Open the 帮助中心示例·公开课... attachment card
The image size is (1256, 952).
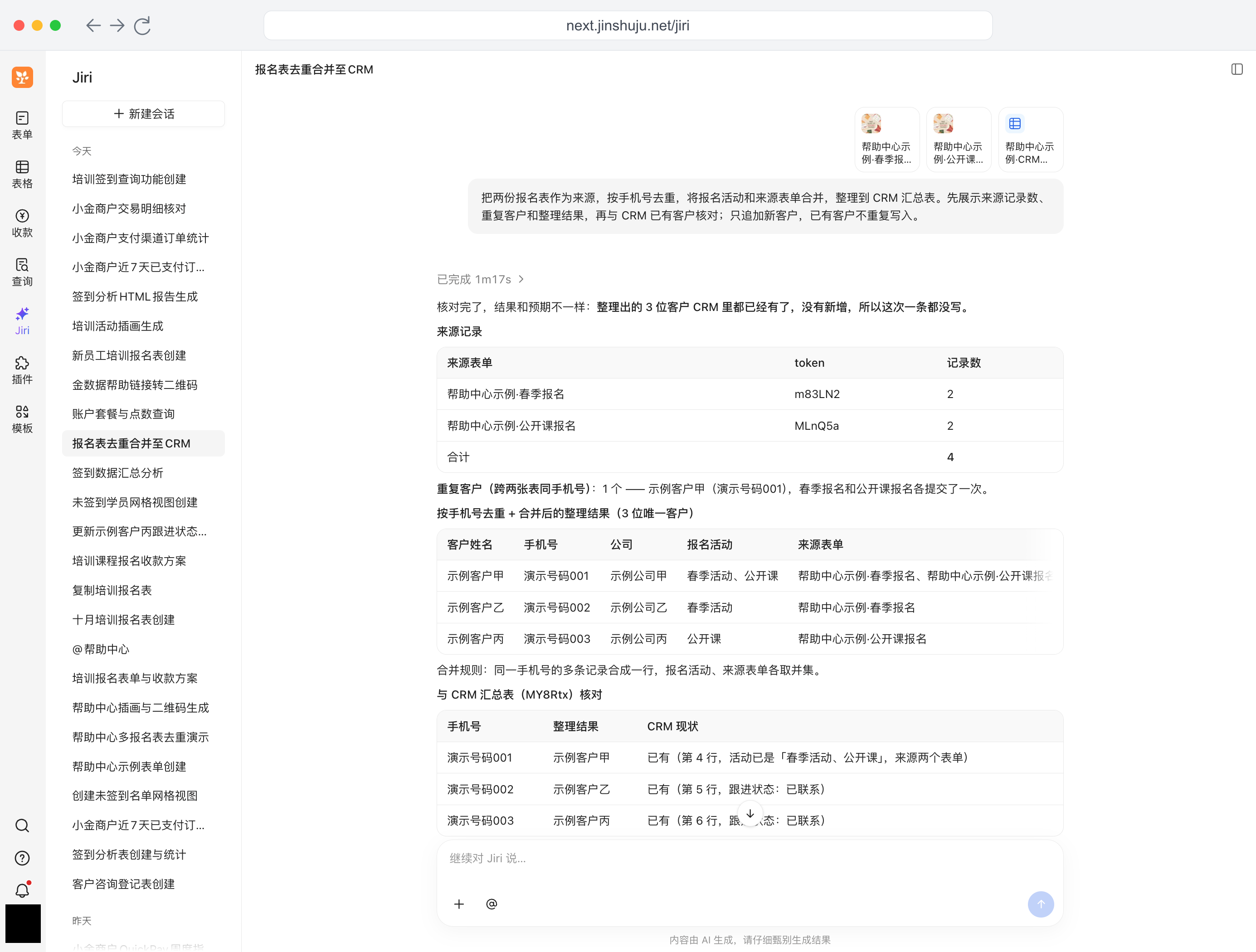(x=958, y=139)
